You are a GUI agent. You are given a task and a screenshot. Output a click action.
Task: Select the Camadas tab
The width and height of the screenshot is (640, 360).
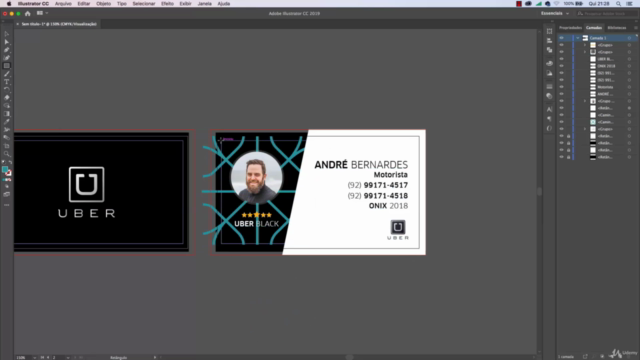coord(594,28)
